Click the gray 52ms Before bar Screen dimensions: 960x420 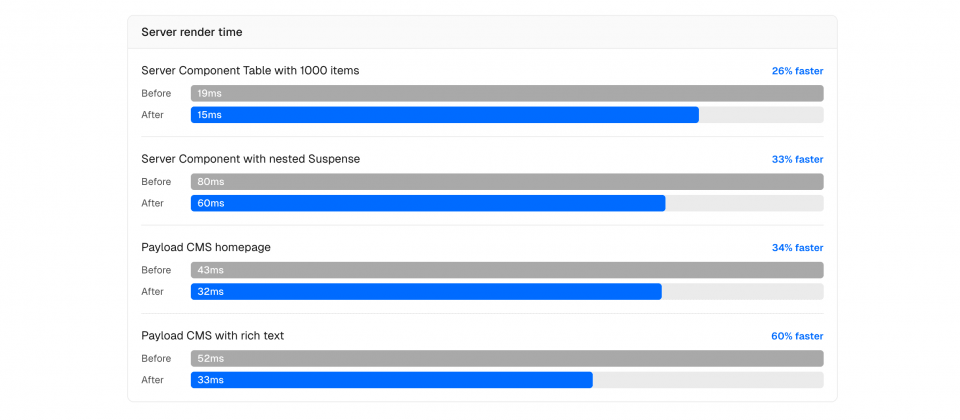point(507,358)
